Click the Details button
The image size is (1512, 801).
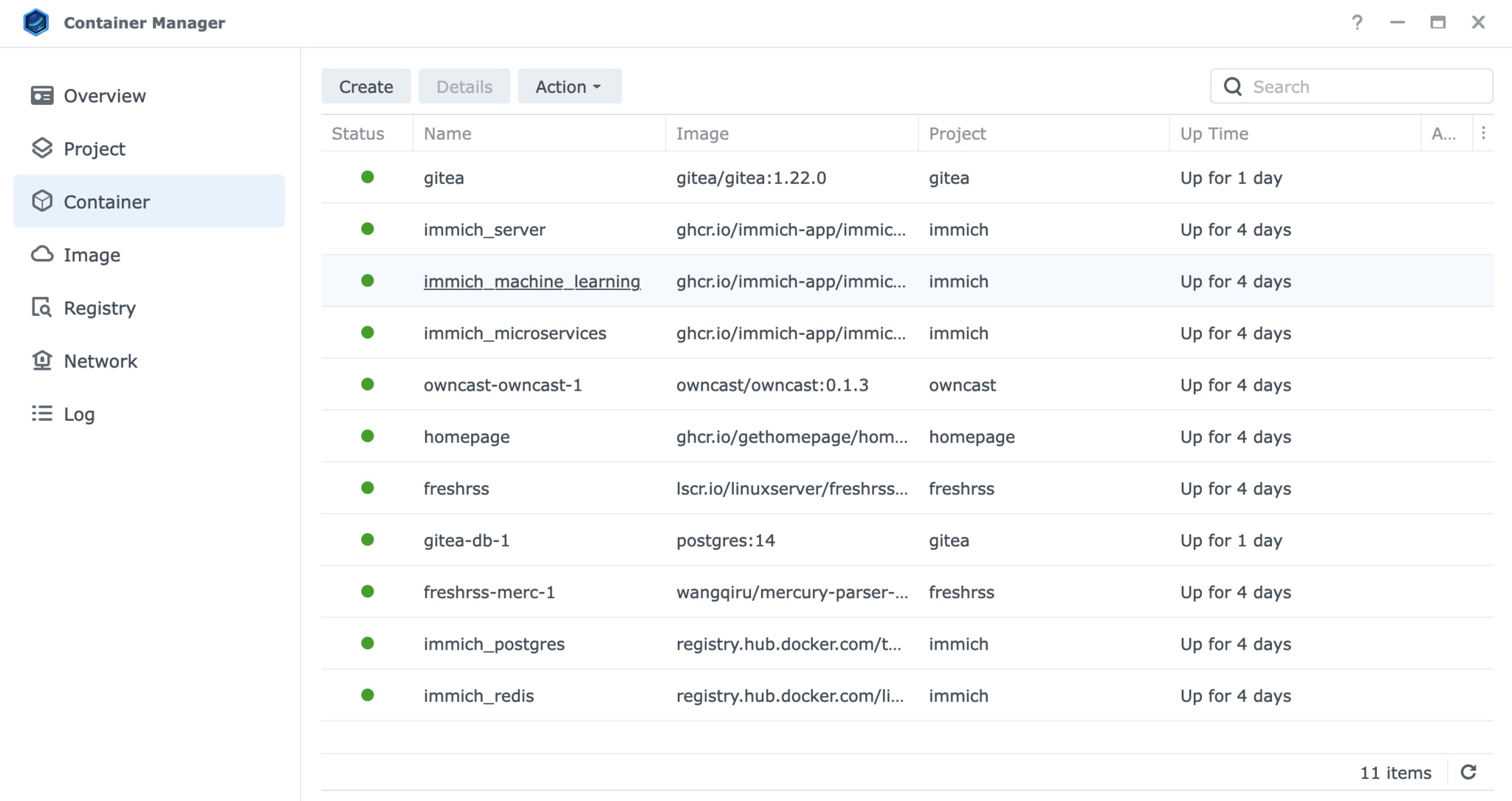pyautogui.click(x=464, y=86)
